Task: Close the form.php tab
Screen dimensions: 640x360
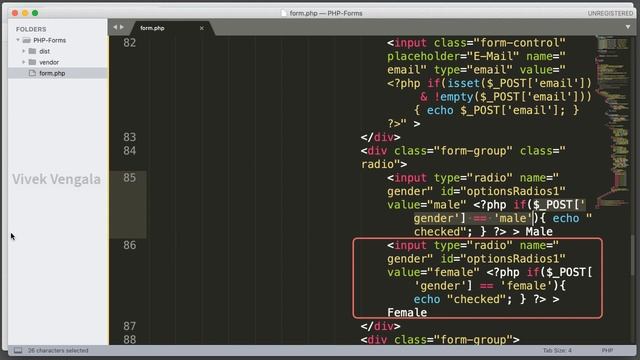Action: click(x=202, y=28)
